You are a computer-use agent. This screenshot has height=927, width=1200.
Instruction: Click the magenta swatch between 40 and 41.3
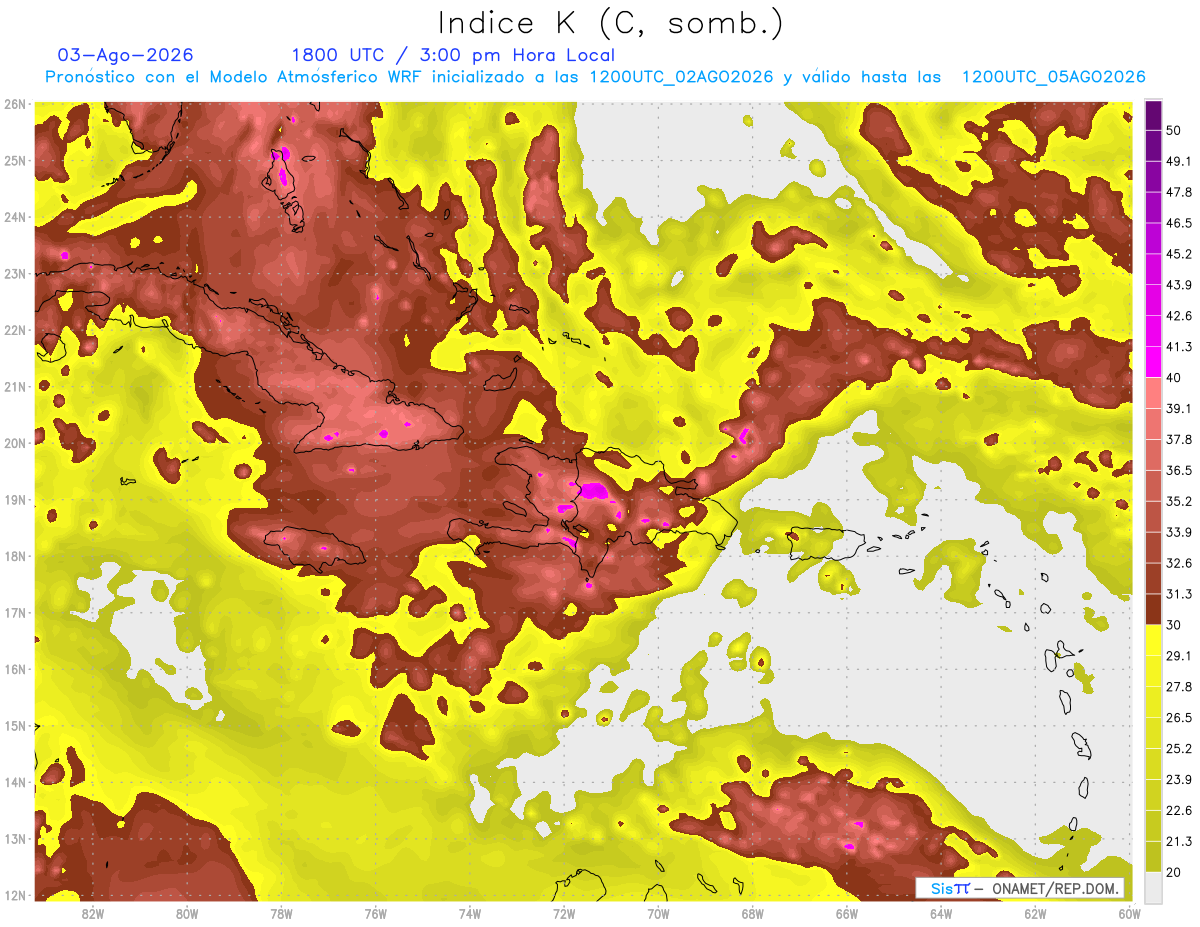(x=1153, y=362)
